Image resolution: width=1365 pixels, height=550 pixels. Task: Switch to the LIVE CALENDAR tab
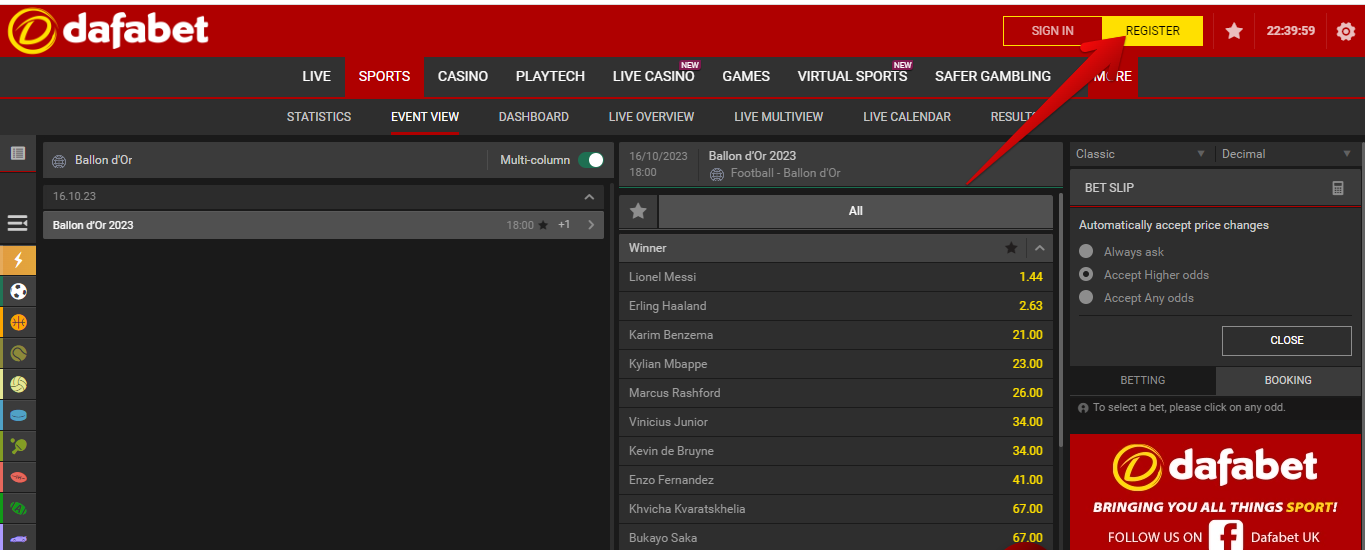pos(907,117)
